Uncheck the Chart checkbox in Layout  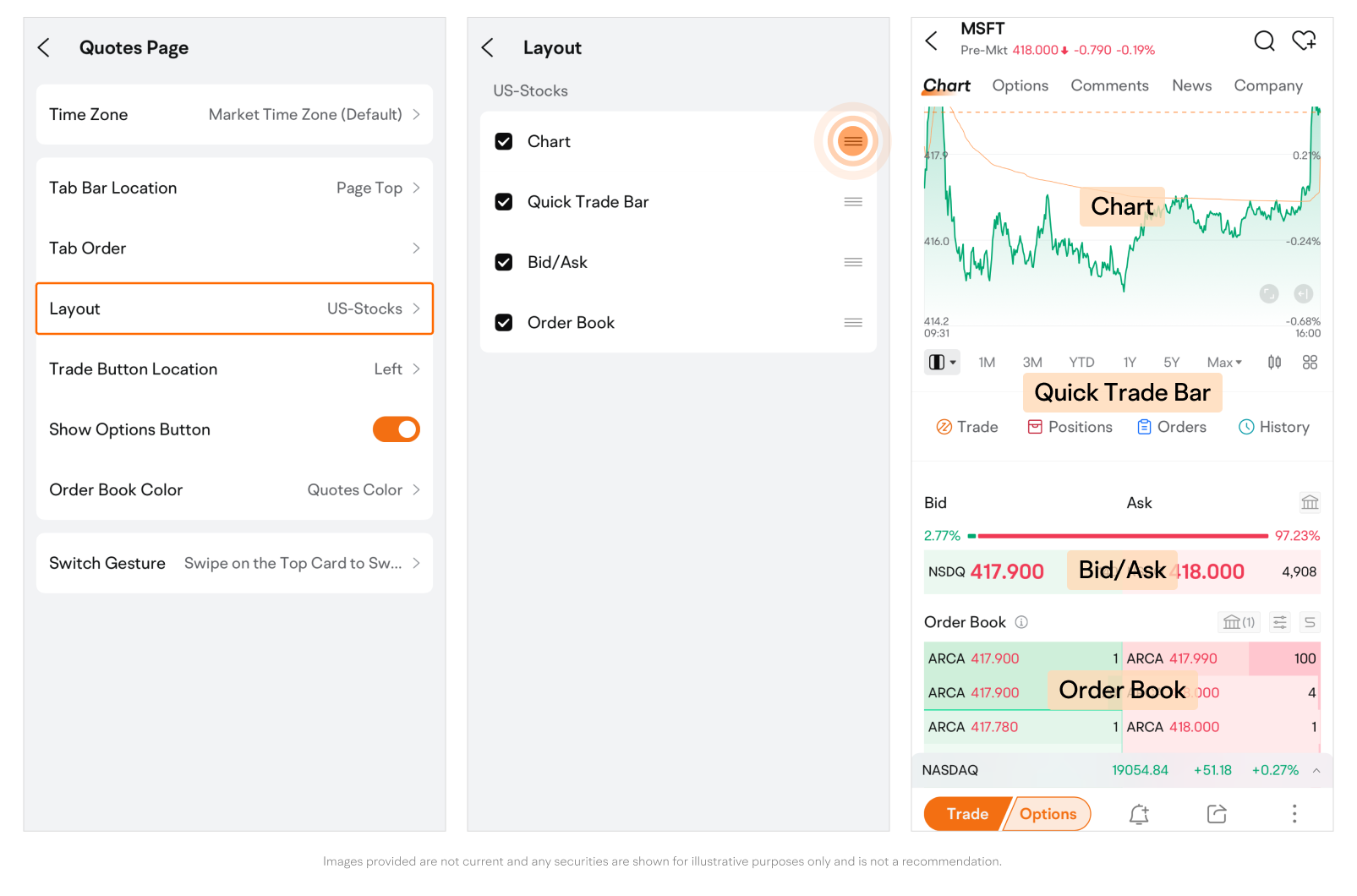tap(504, 141)
